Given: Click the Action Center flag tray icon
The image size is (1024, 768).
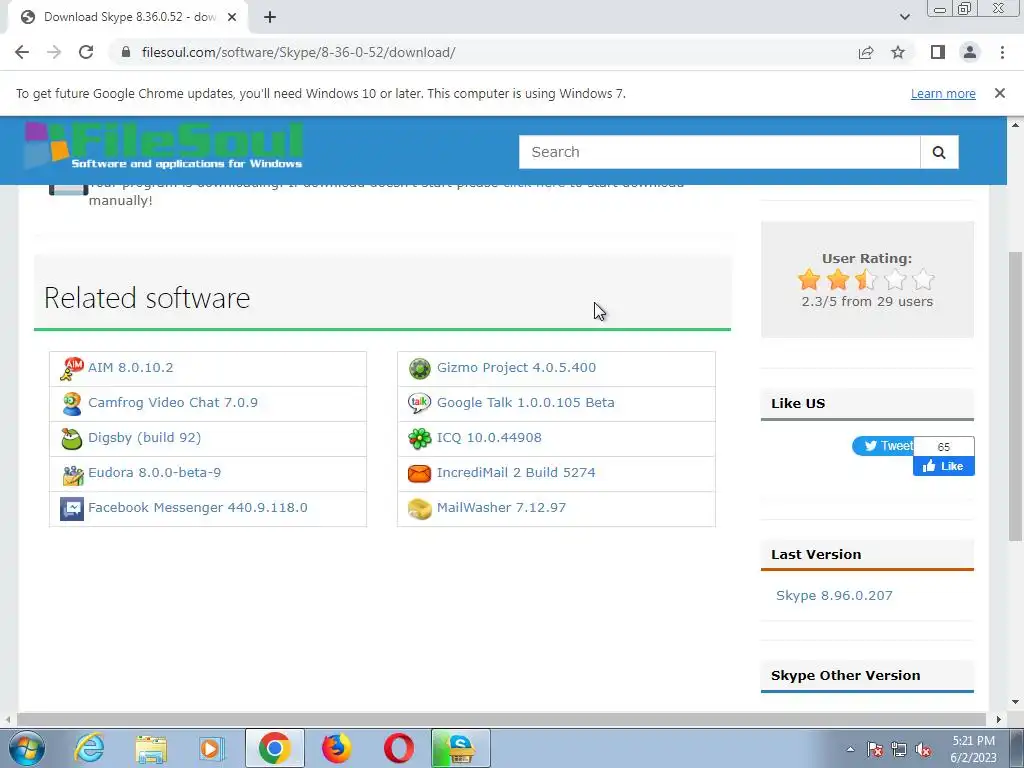Looking at the screenshot, I should tap(875, 749).
